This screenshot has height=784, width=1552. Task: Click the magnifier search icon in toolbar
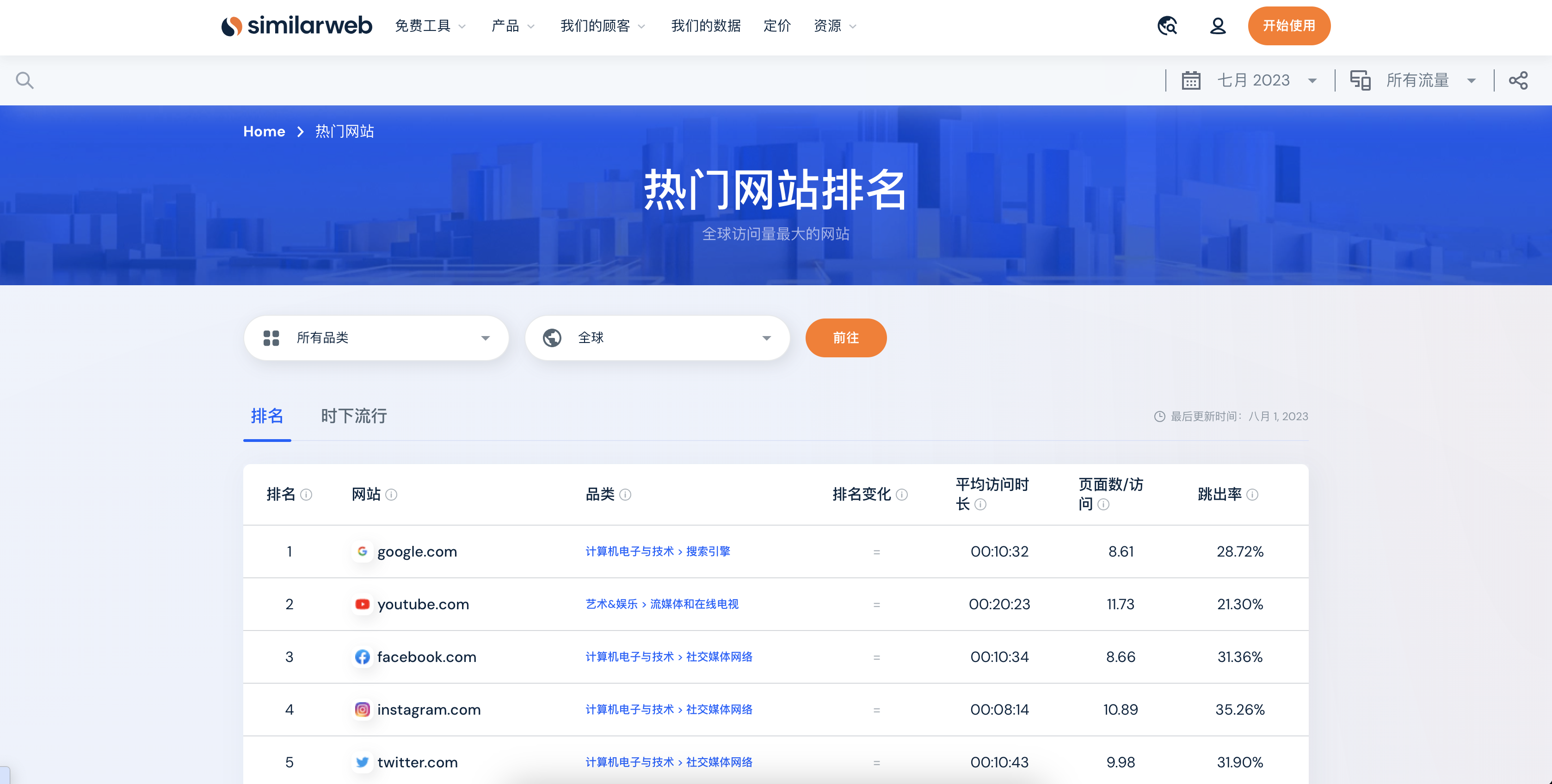point(25,80)
